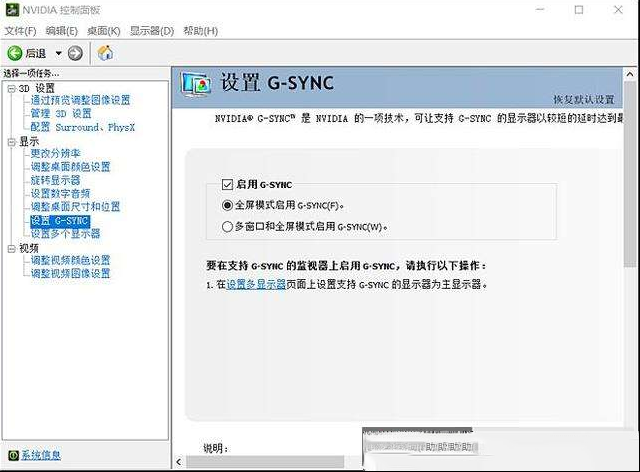
Task: Collapse the 视频 tree node
Action: pos(11,248)
